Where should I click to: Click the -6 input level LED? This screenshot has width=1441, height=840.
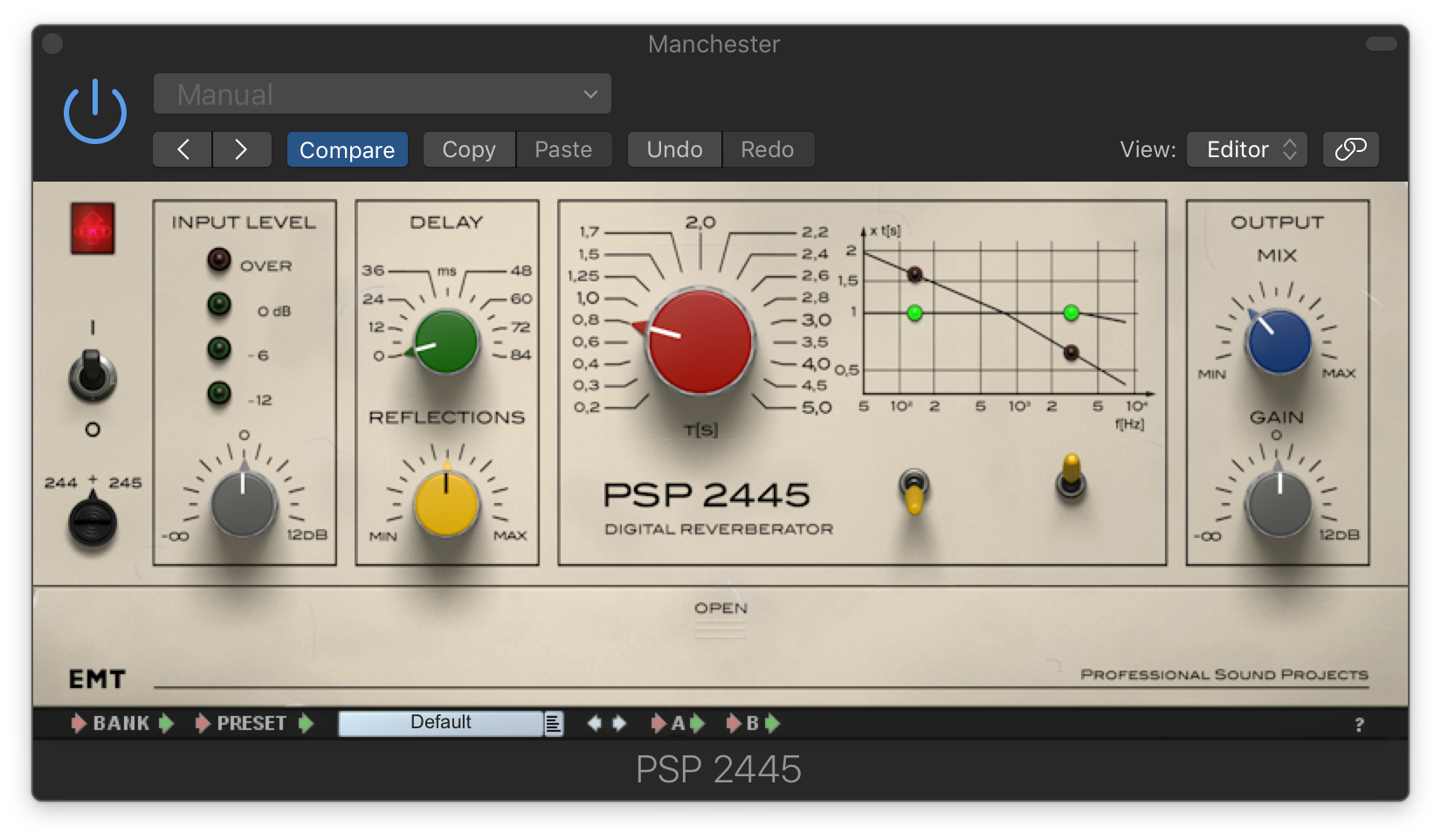[x=218, y=348]
